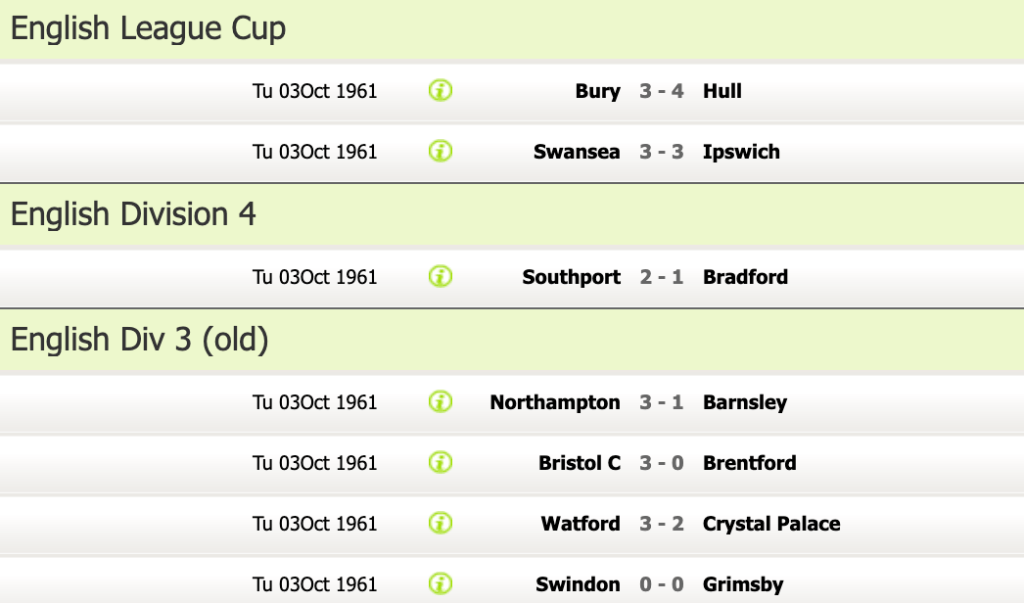The image size is (1024, 603).
Task: Open the Hull team page
Action: (722, 91)
